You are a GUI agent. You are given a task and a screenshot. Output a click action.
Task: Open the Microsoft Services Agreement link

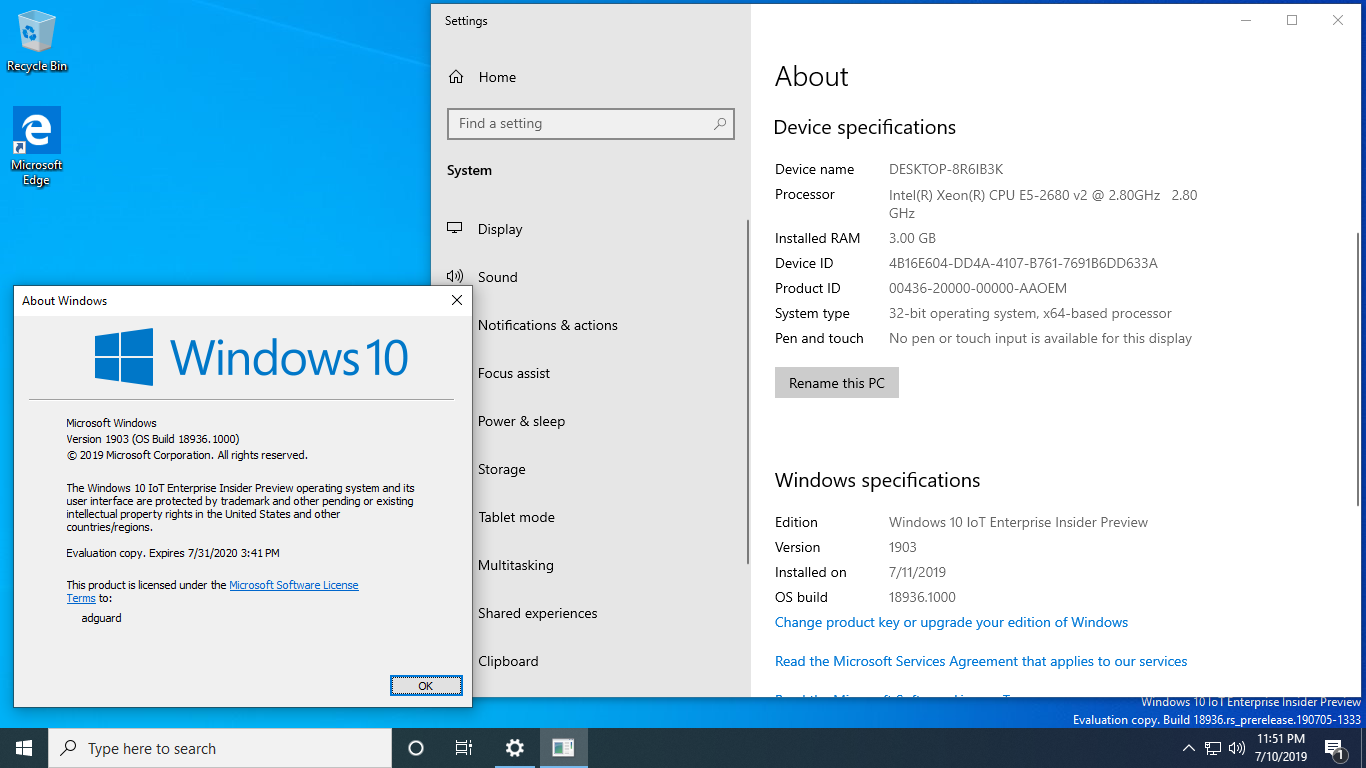pos(981,661)
